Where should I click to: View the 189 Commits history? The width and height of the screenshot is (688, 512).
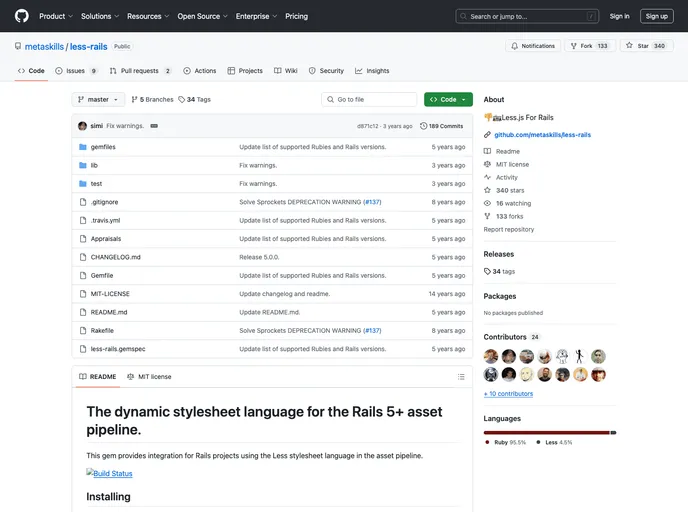pos(441,126)
